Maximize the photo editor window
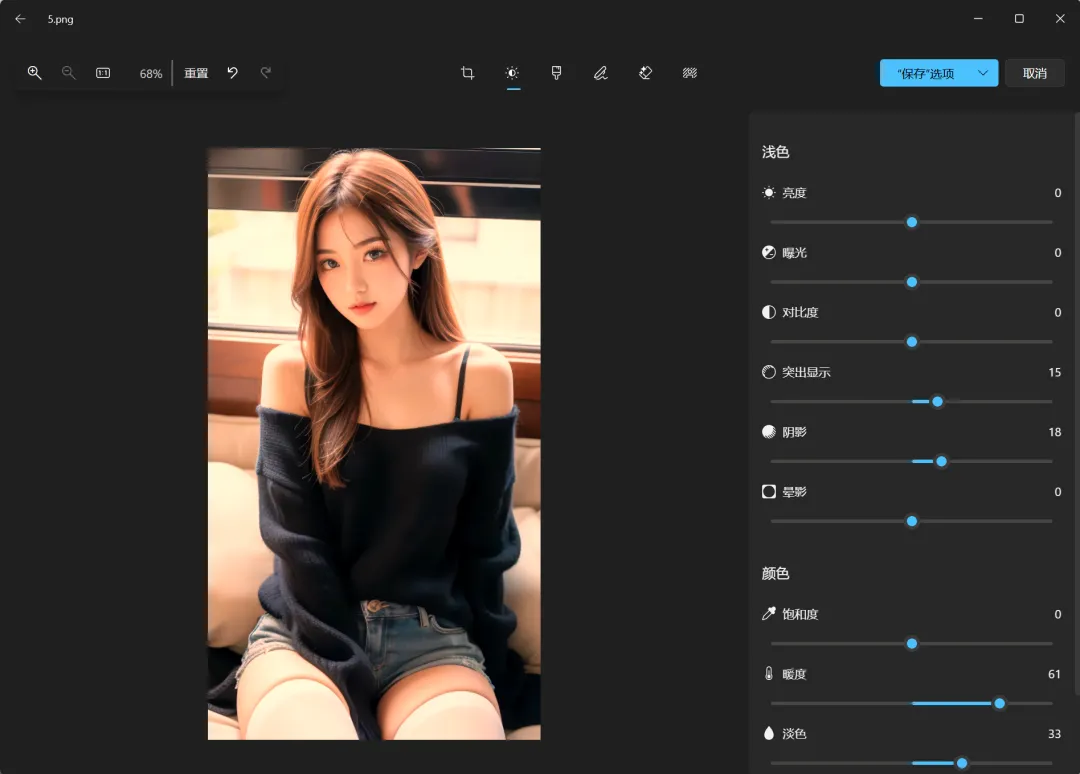This screenshot has height=774, width=1080. pyautogui.click(x=1019, y=19)
